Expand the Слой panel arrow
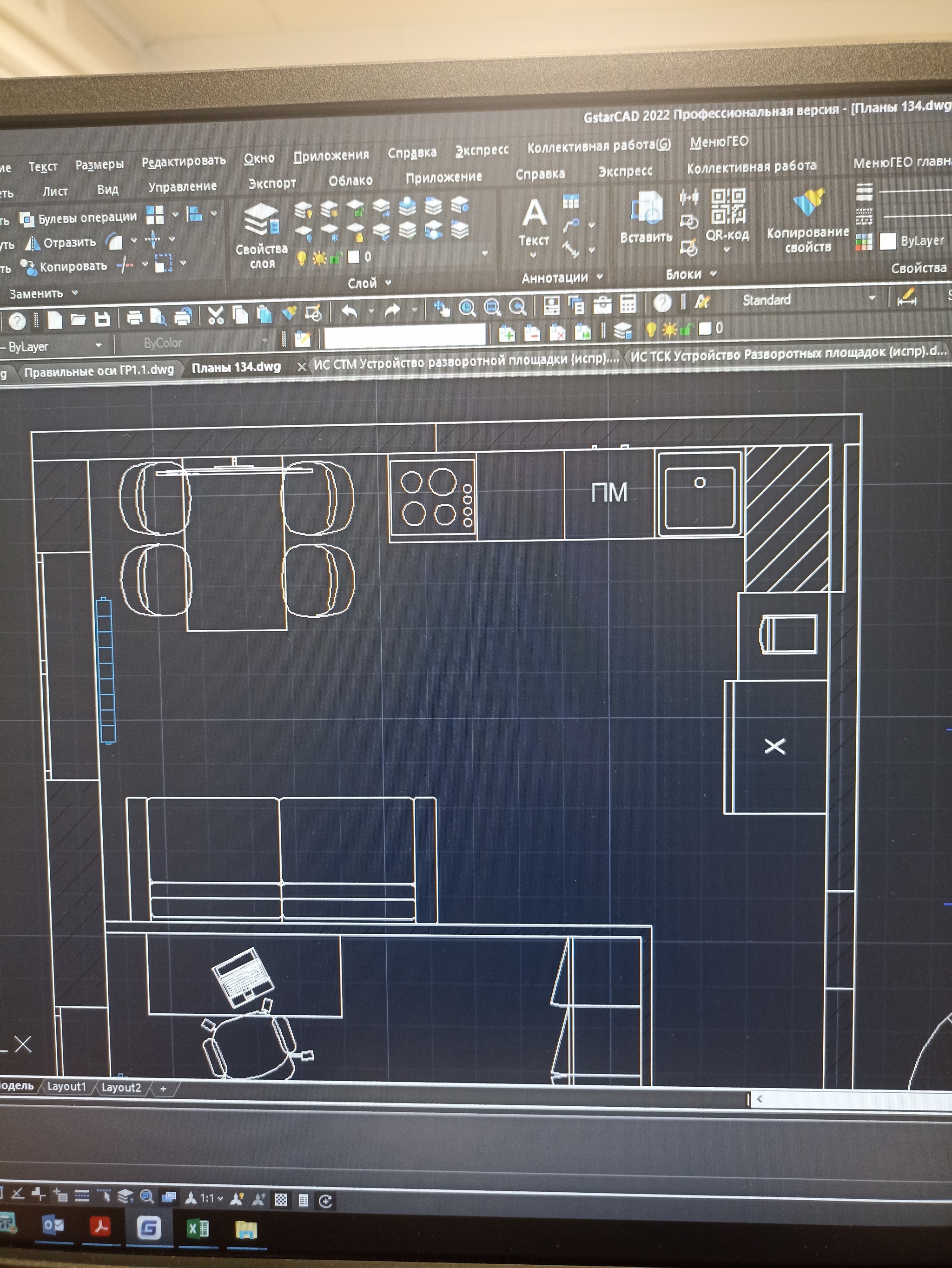This screenshot has width=952, height=1268. 388,283
